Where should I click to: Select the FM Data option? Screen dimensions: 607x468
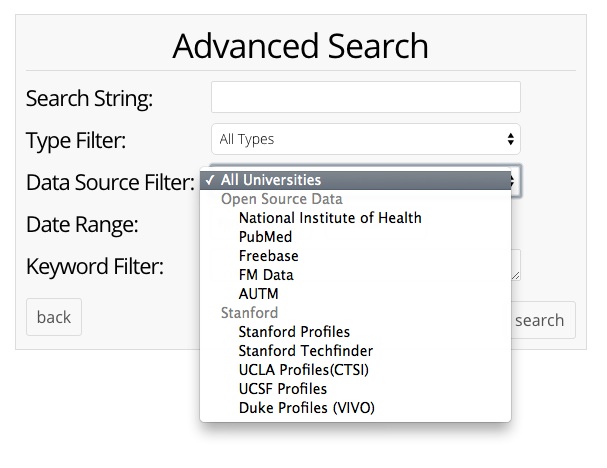coord(266,275)
